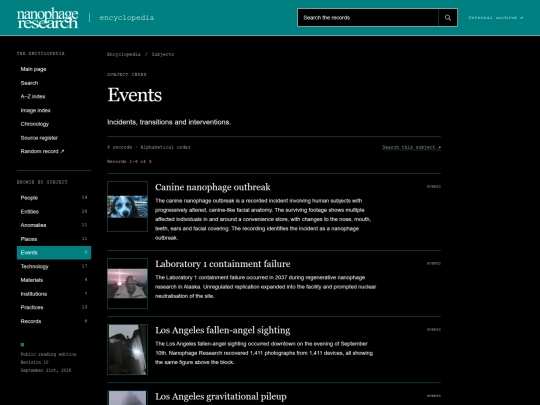Open Los Angeles fallen-angel sighting title
540x405 pixels.
pyautogui.click(x=222, y=330)
